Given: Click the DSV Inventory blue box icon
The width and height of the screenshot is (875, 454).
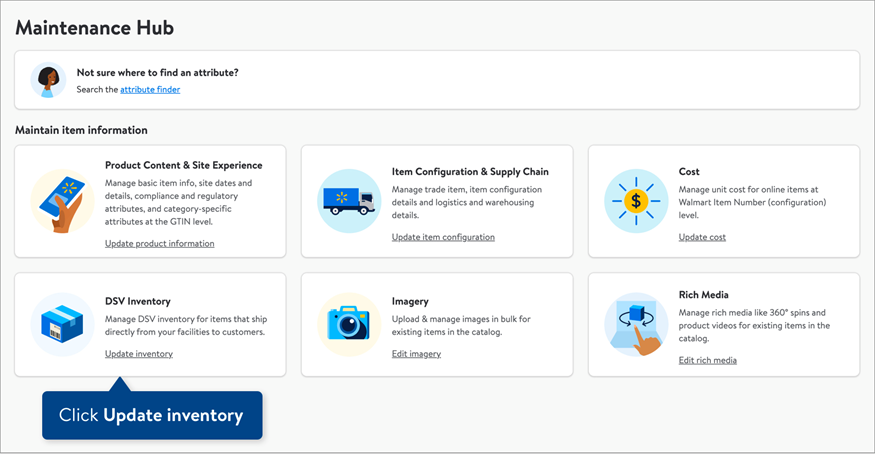Looking at the screenshot, I should 63,325.
